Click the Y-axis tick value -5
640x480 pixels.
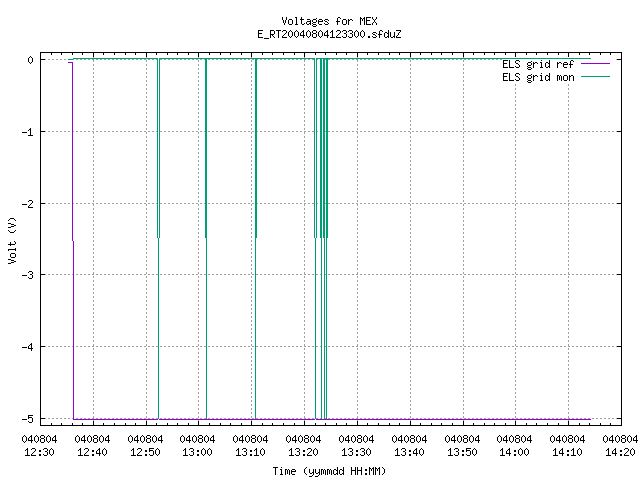coord(28,419)
